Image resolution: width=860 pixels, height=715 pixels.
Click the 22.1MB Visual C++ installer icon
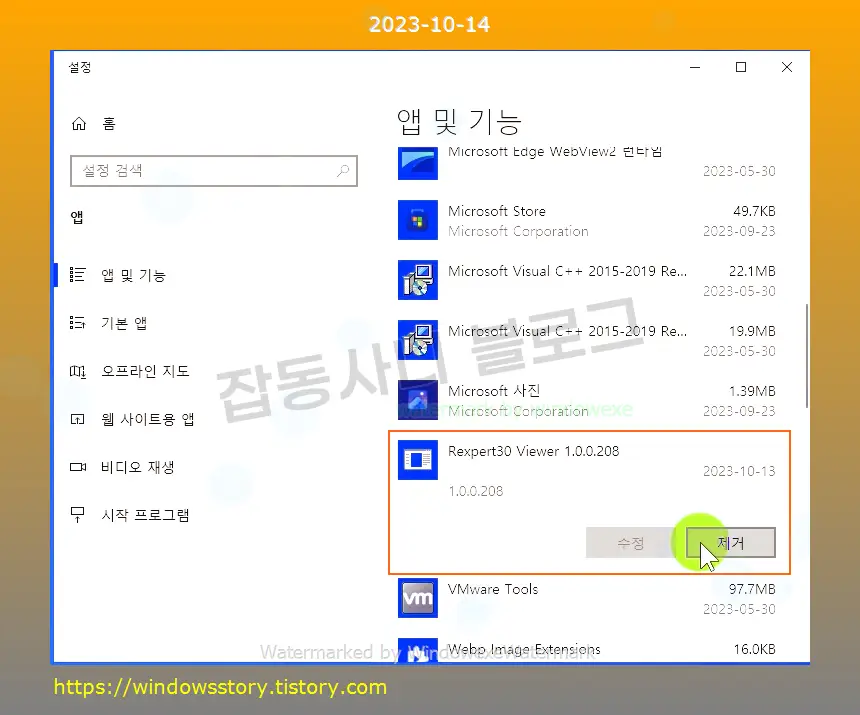pos(418,280)
